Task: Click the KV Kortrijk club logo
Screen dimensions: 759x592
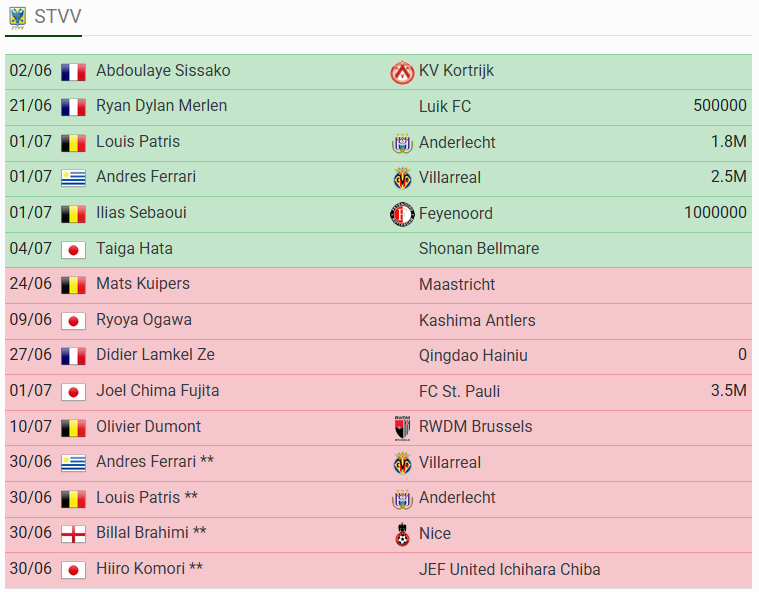Action: [402, 72]
